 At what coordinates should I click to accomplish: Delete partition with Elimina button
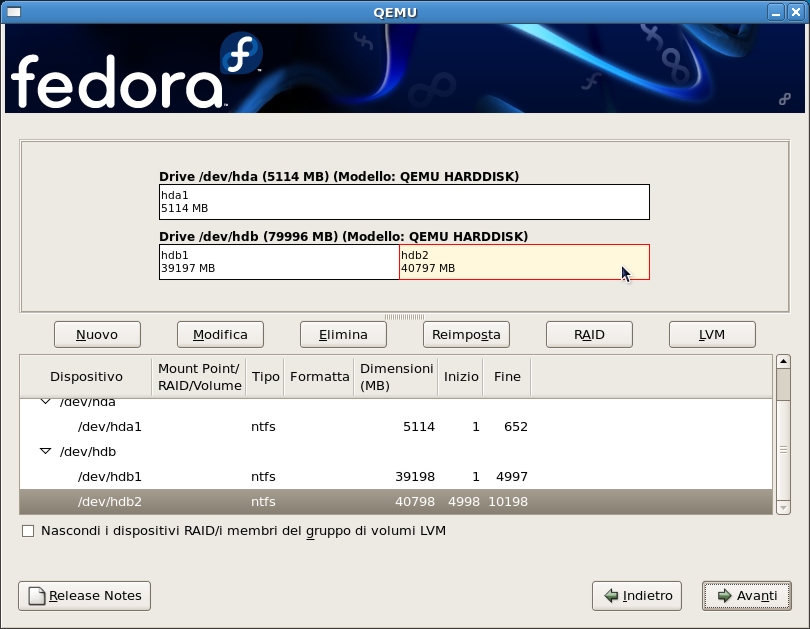click(343, 335)
